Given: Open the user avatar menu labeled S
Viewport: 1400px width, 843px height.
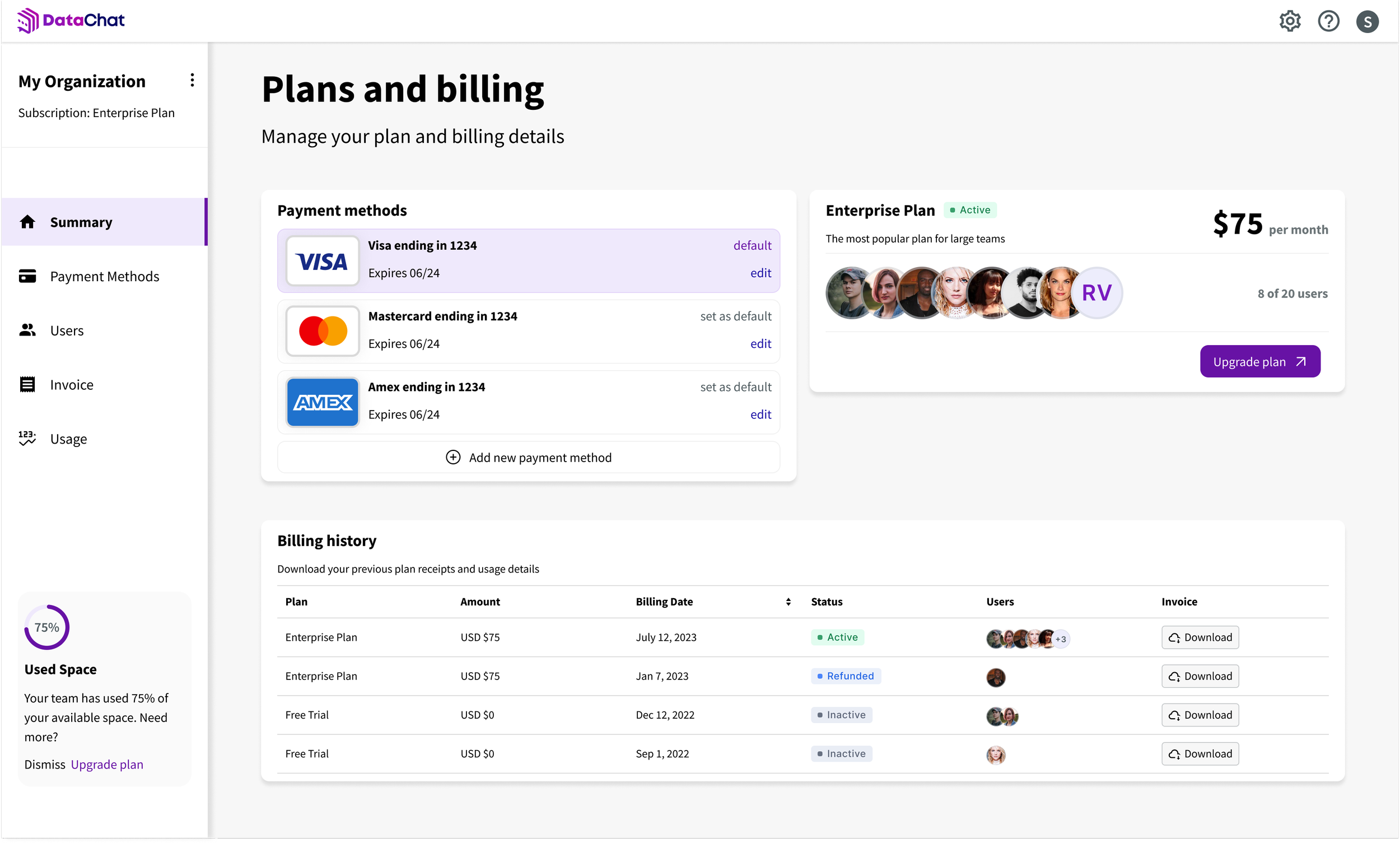Looking at the screenshot, I should tap(1367, 21).
